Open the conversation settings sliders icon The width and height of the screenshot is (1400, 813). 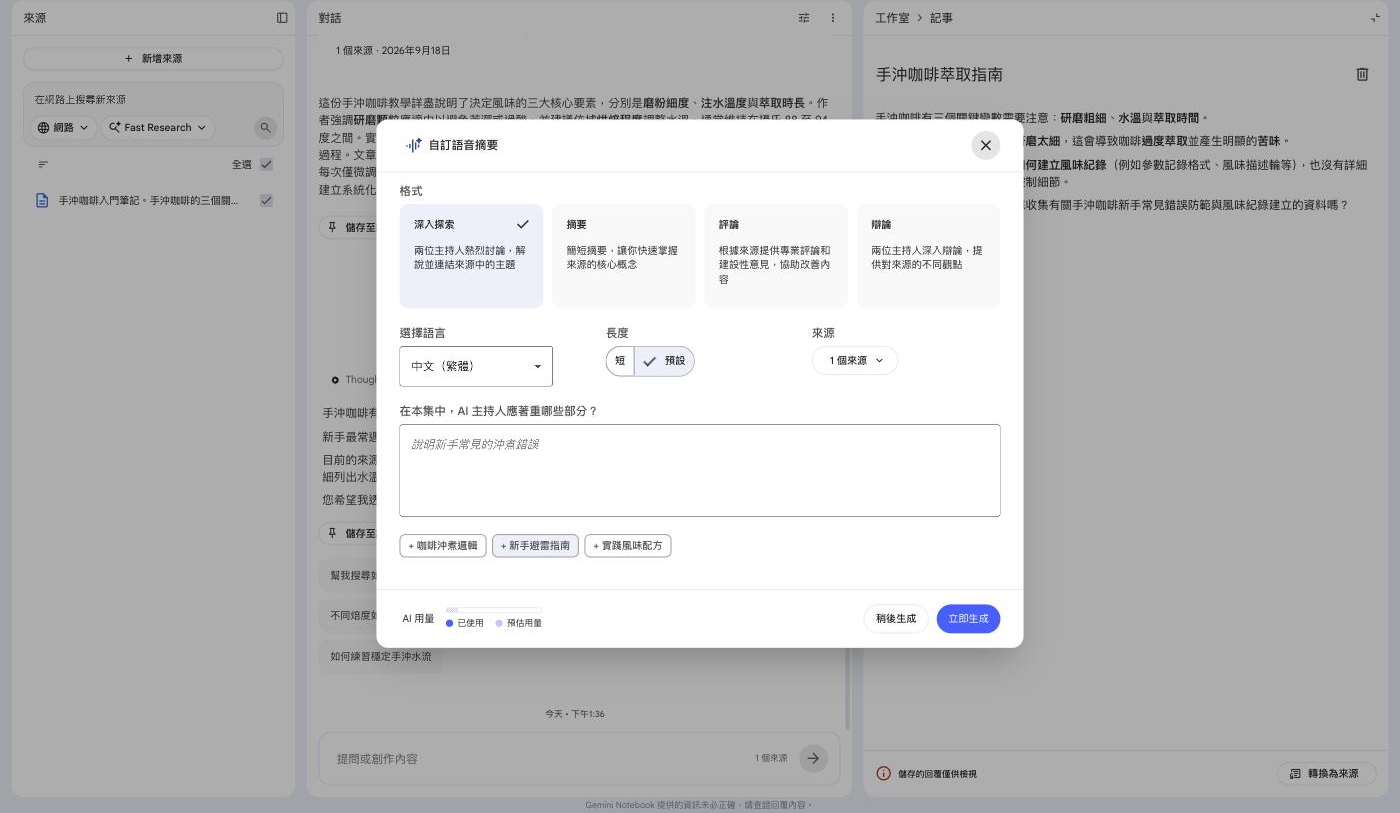804,18
